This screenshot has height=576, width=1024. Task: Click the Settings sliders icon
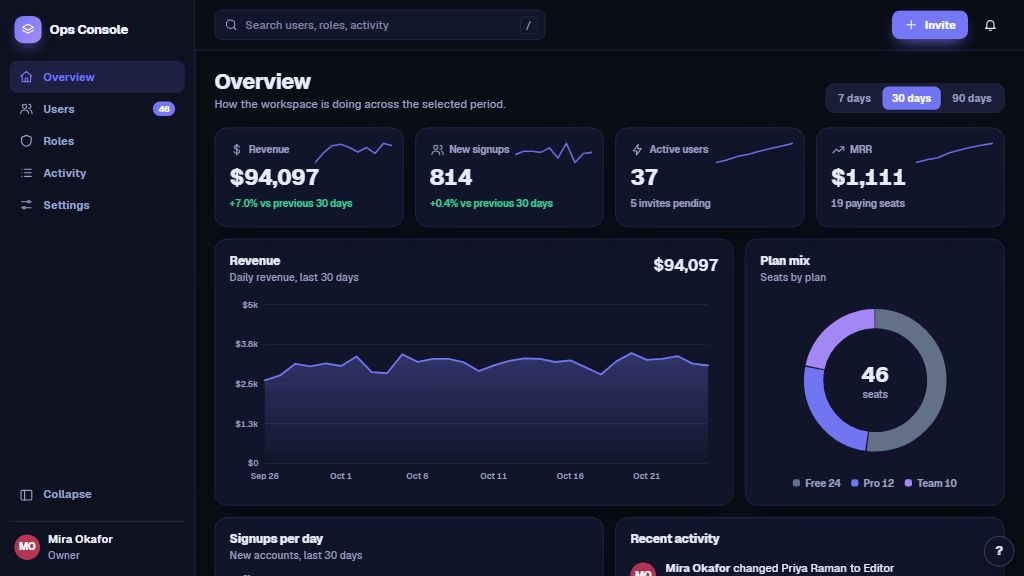26,205
